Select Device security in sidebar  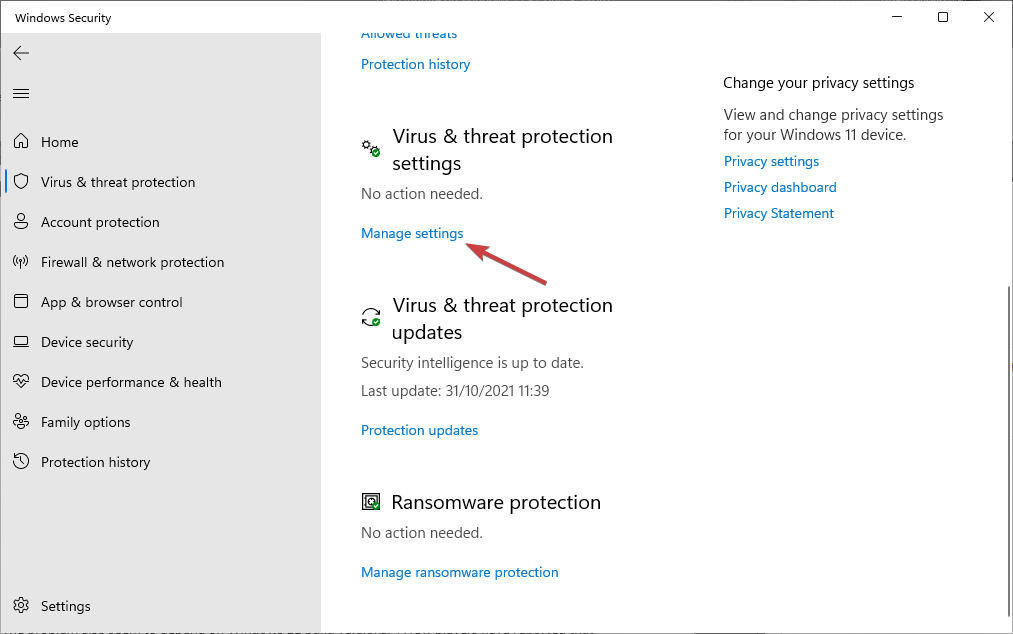pos(87,342)
